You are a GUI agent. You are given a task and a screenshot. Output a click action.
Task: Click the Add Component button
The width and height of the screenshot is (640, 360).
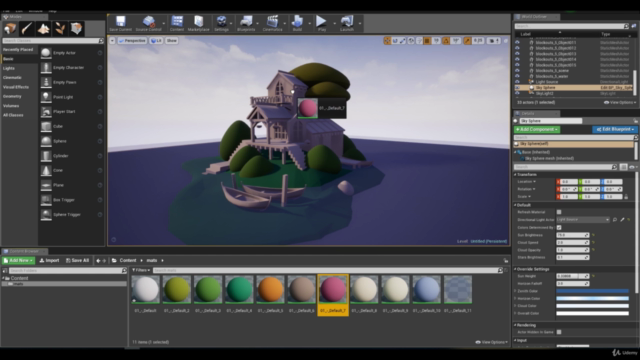[537, 129]
